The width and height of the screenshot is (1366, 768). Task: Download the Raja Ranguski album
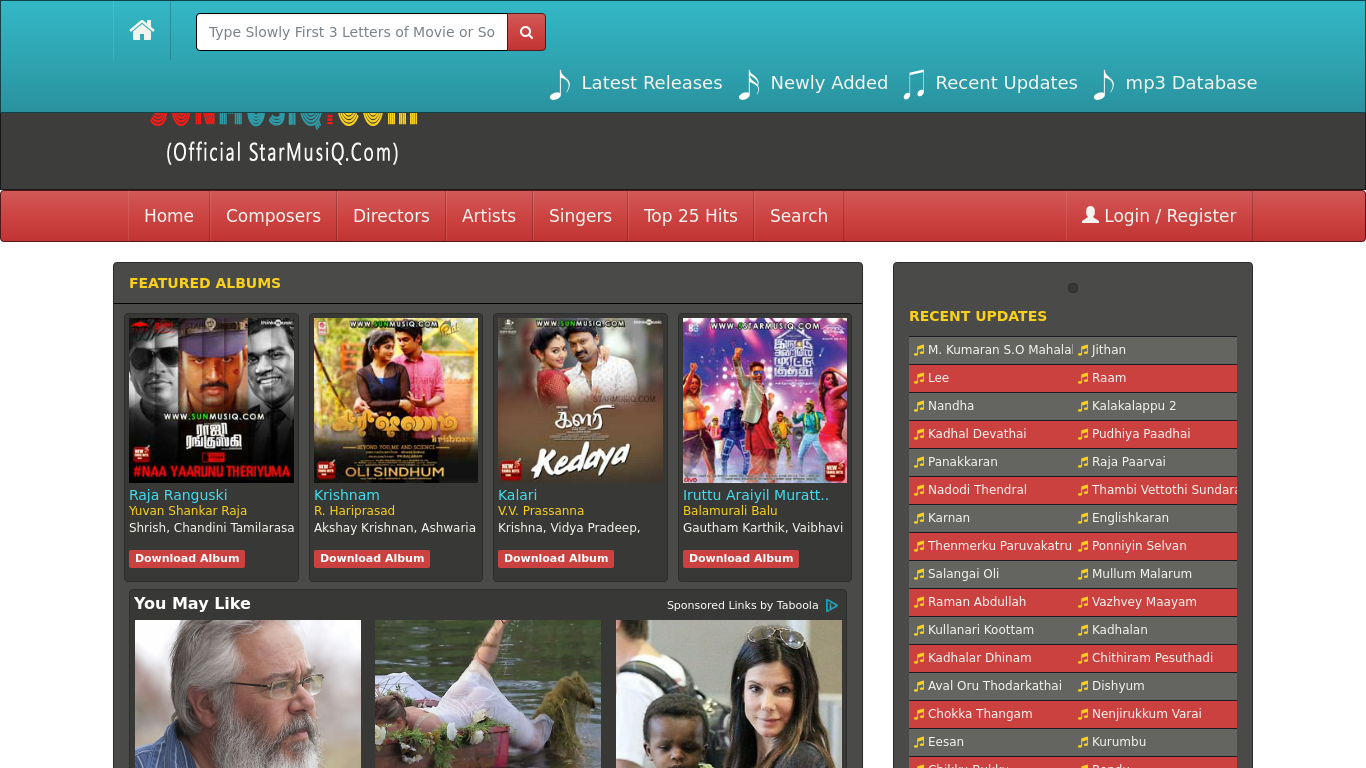click(187, 558)
